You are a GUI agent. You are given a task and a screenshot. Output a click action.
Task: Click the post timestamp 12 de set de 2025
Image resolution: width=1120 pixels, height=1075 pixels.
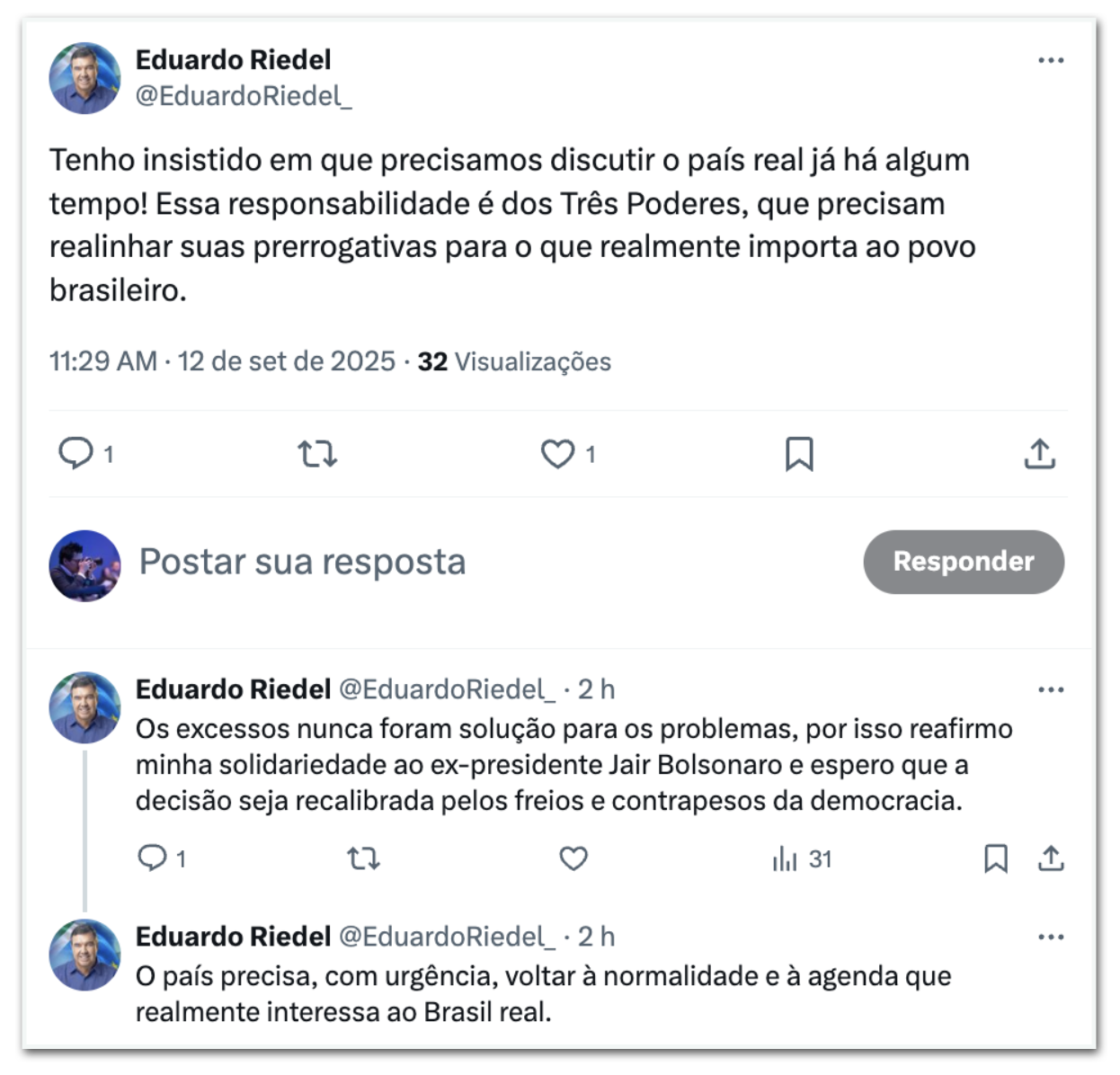[x=286, y=361]
